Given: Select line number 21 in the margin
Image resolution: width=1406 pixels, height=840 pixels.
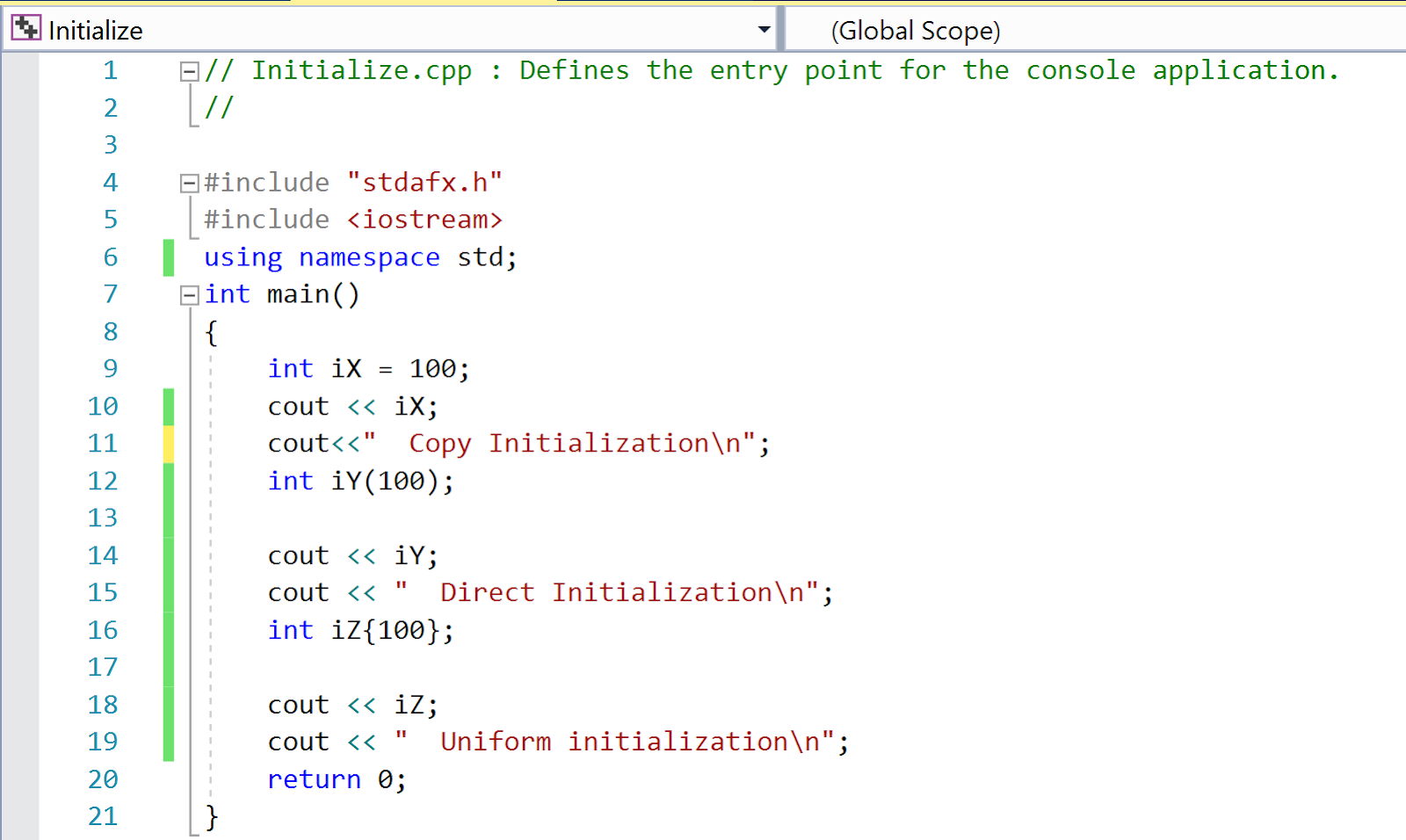Looking at the screenshot, I should [103, 816].
